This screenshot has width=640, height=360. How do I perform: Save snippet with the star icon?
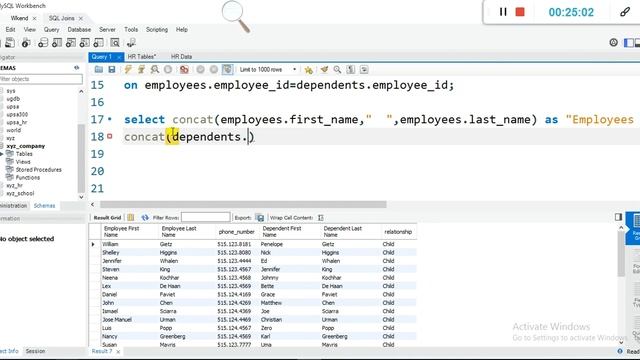309,70
